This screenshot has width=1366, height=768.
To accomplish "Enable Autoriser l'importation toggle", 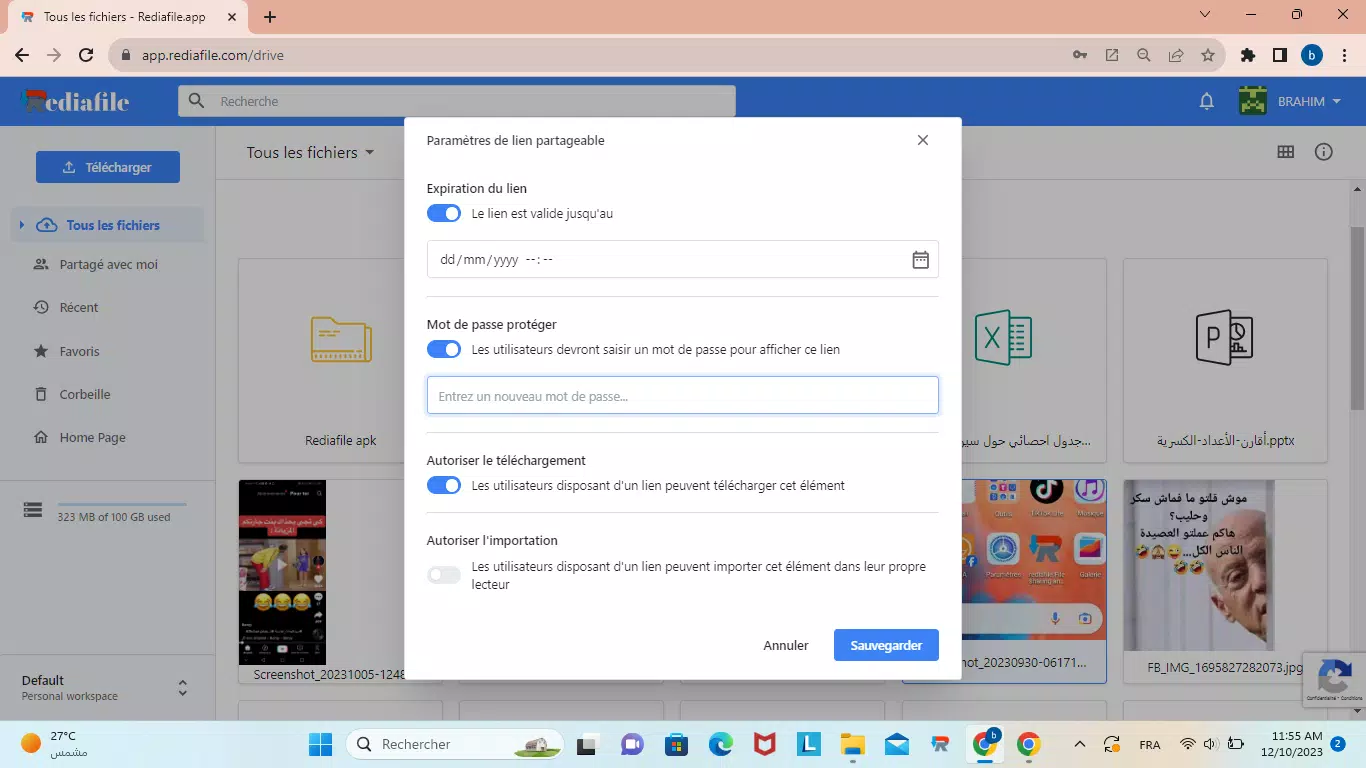I will coord(443,574).
